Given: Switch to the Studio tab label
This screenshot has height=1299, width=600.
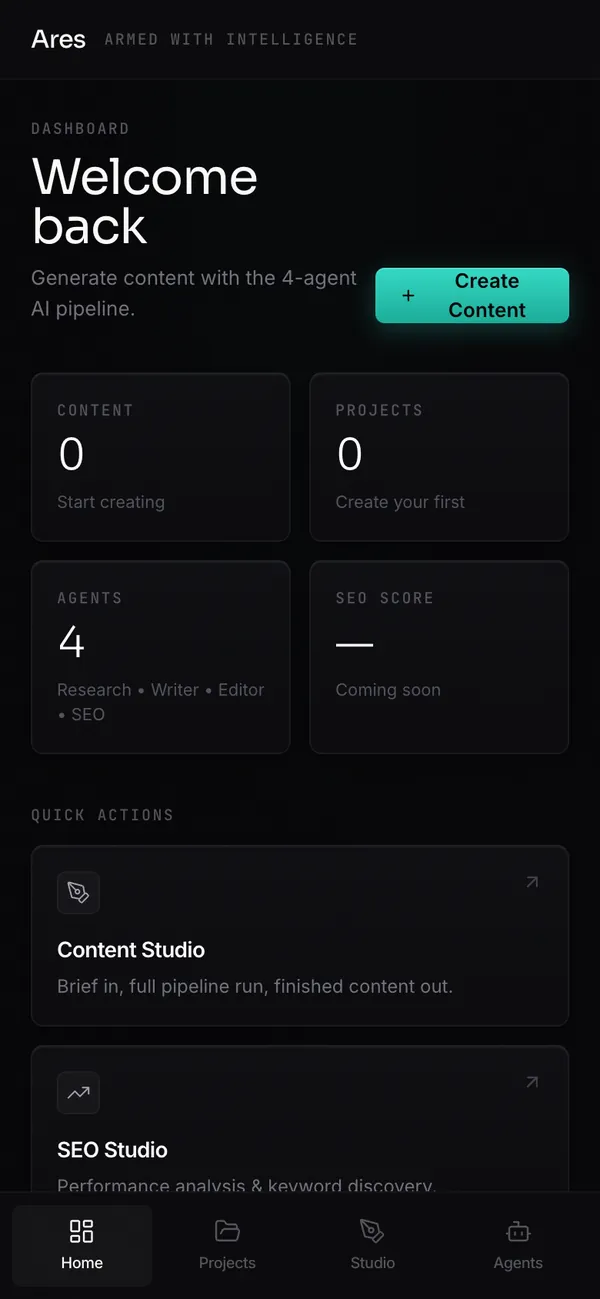Looking at the screenshot, I should point(372,1263).
